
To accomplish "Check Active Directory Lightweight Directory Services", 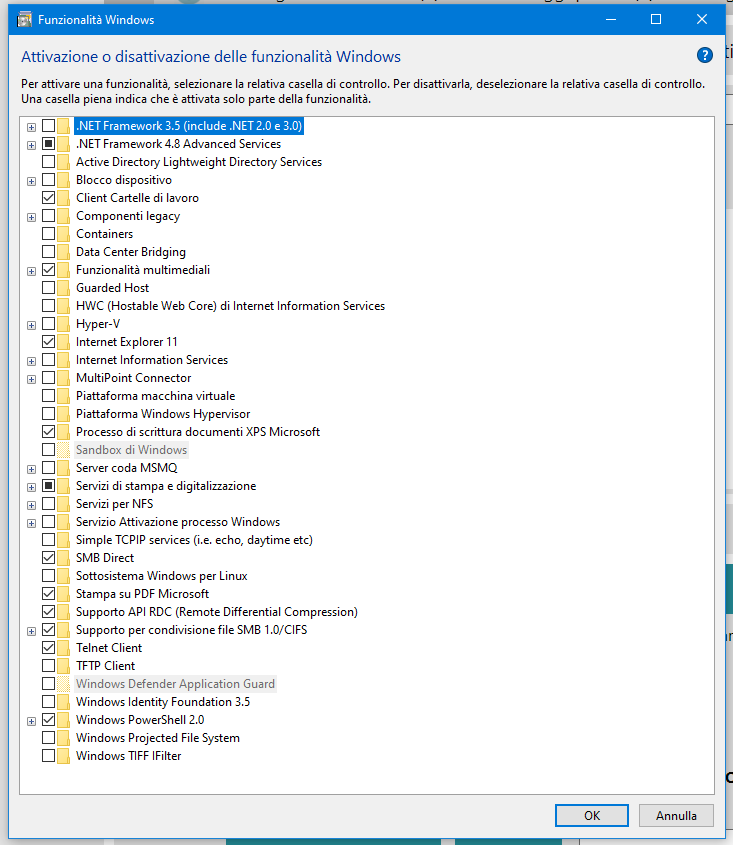I will coord(49,162).
